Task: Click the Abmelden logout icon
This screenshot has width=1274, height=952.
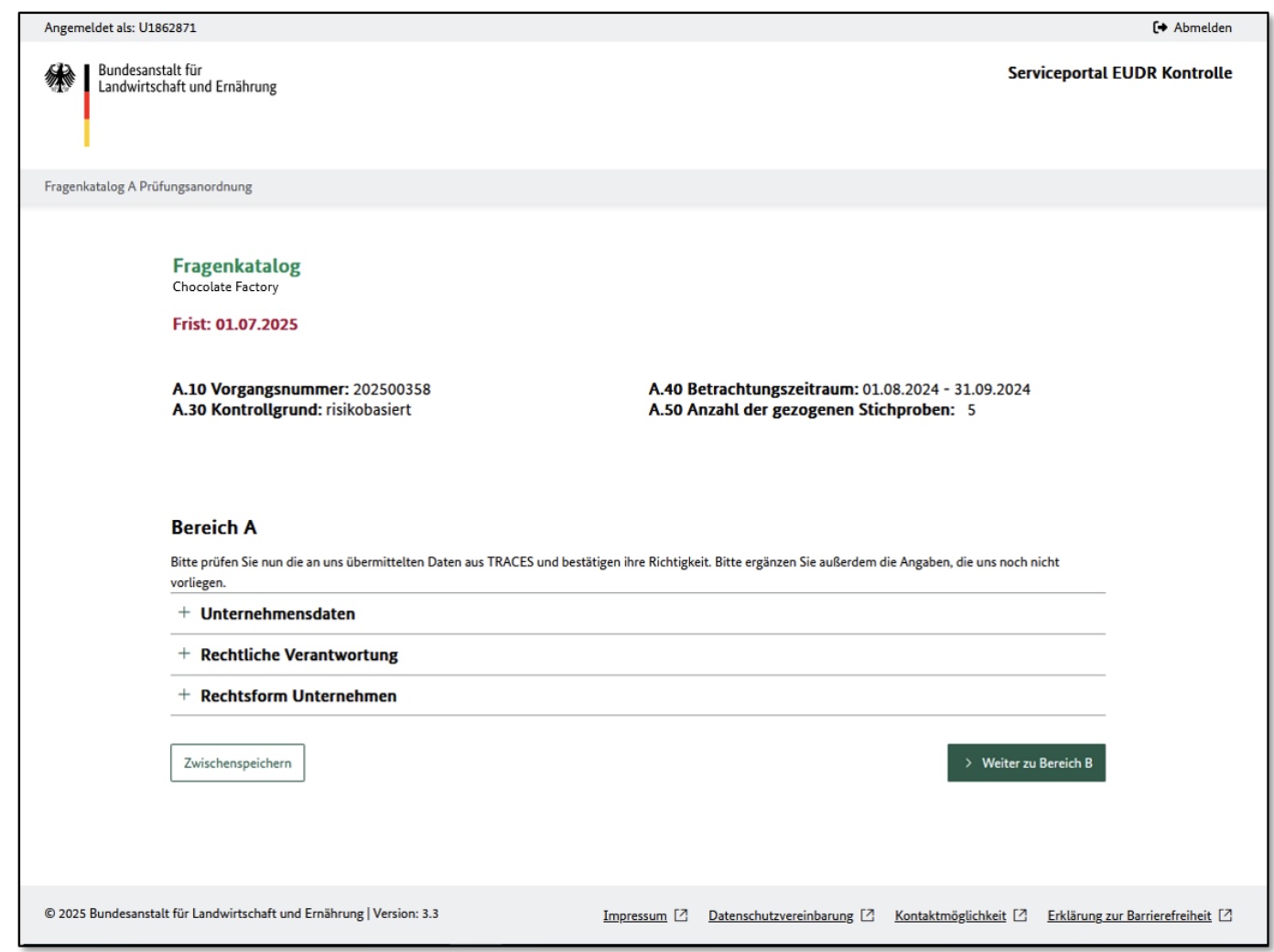Action: pyautogui.click(x=1160, y=27)
